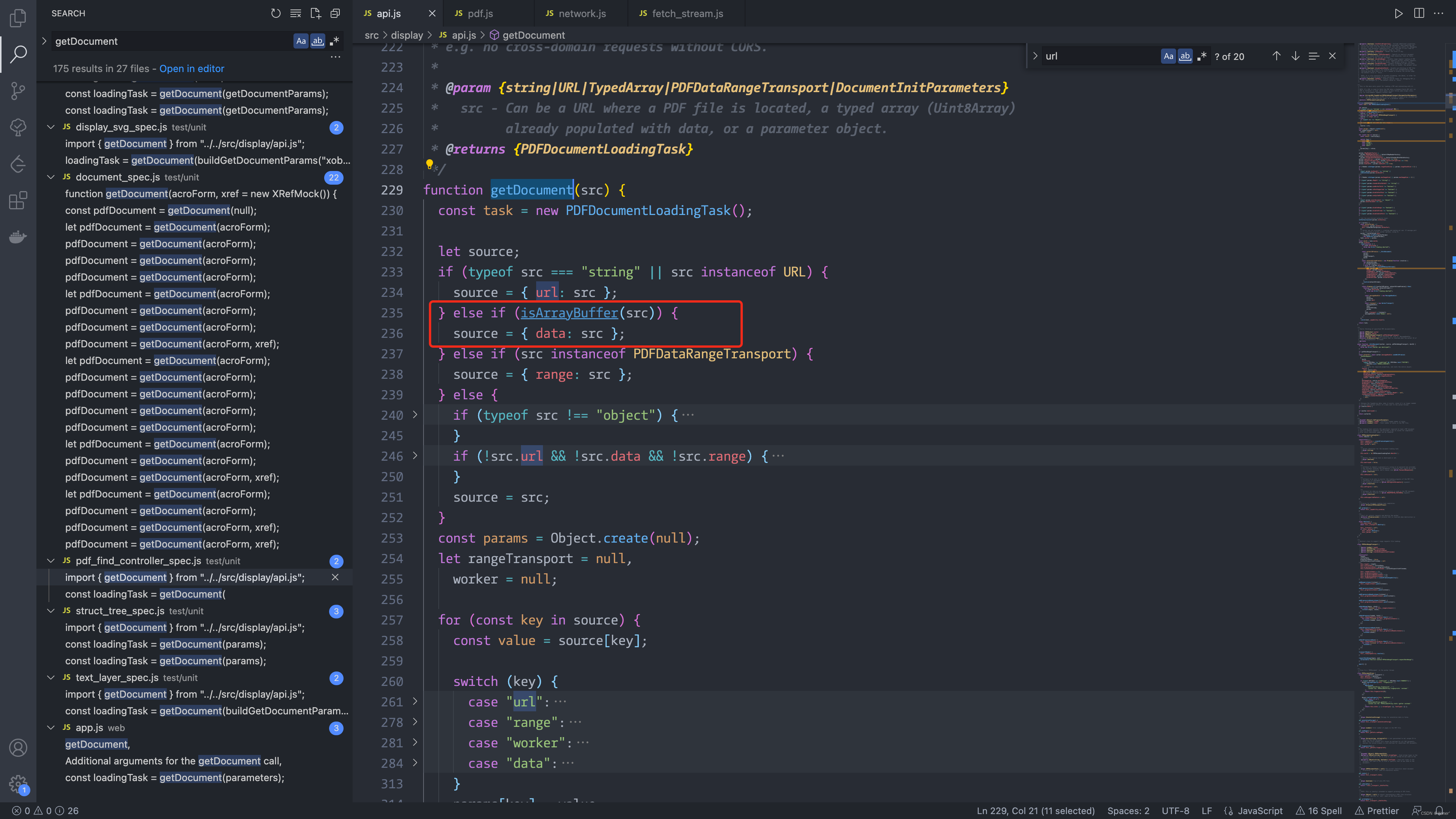Click JavaScript language mode in status bar

click(x=1260, y=811)
